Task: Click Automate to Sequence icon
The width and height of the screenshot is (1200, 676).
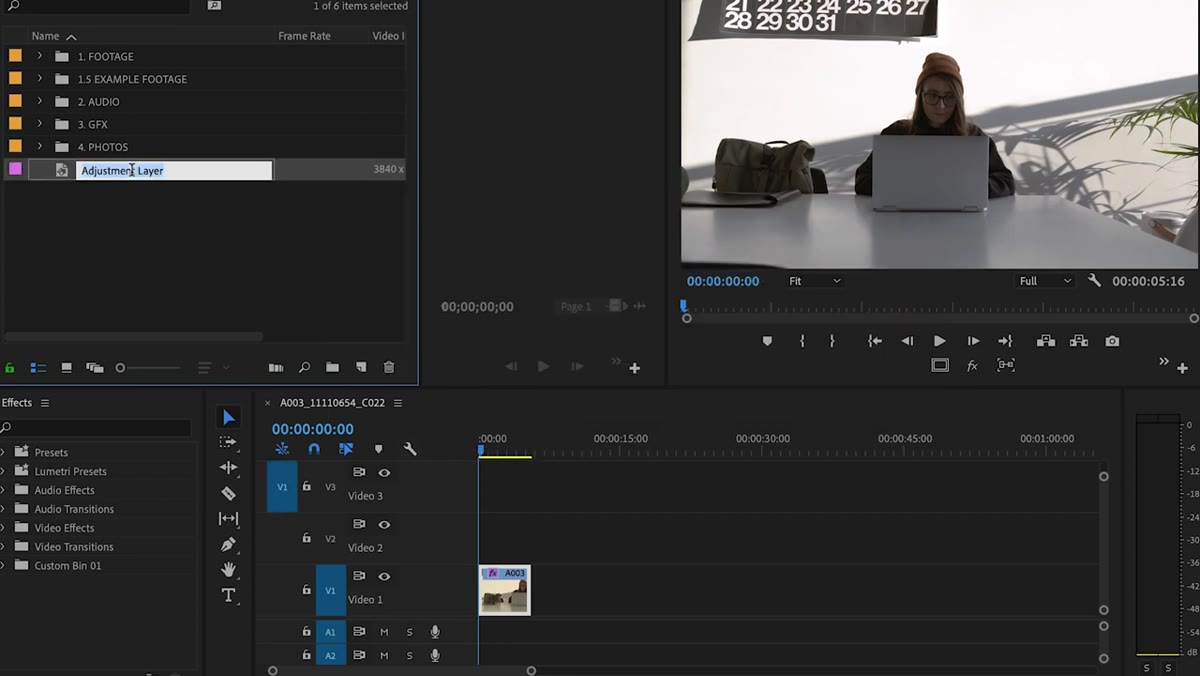Action: 276,368
